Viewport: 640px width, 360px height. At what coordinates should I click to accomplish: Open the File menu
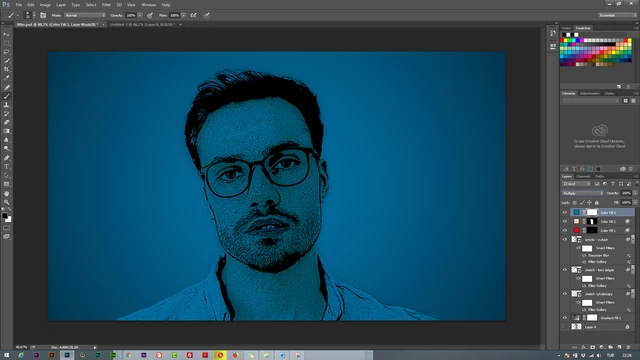point(19,5)
